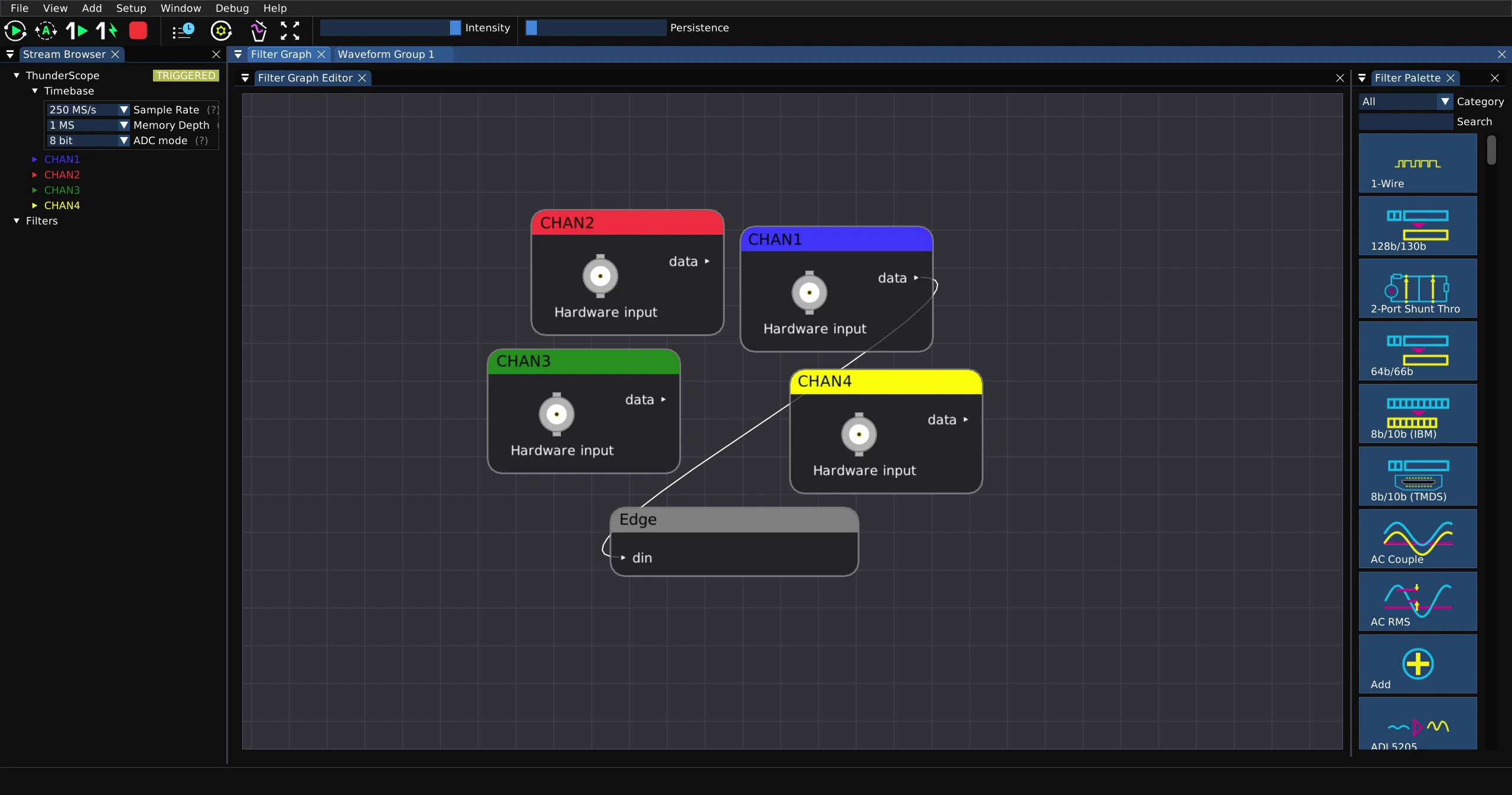
Task: Expand the CHAN3 tree item
Action: click(x=35, y=190)
